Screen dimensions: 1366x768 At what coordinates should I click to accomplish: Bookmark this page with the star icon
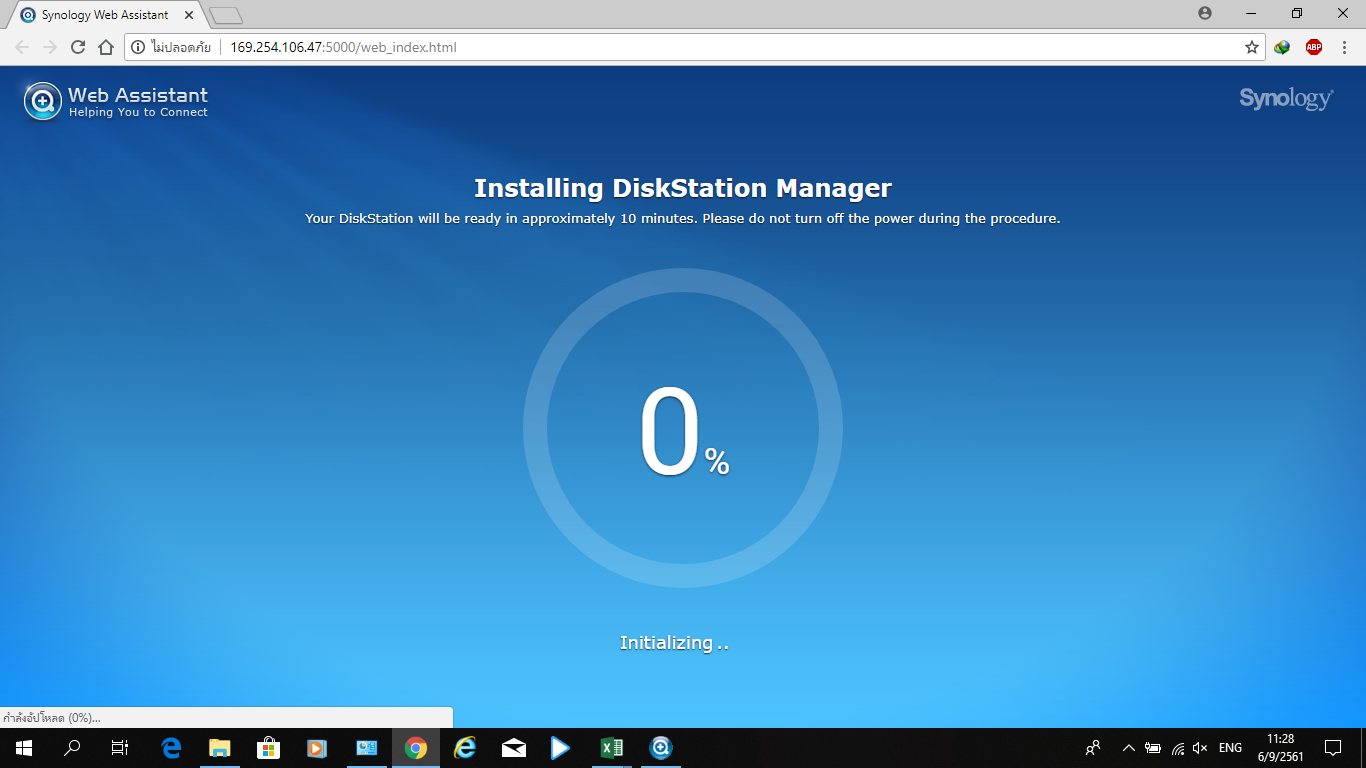(1251, 47)
